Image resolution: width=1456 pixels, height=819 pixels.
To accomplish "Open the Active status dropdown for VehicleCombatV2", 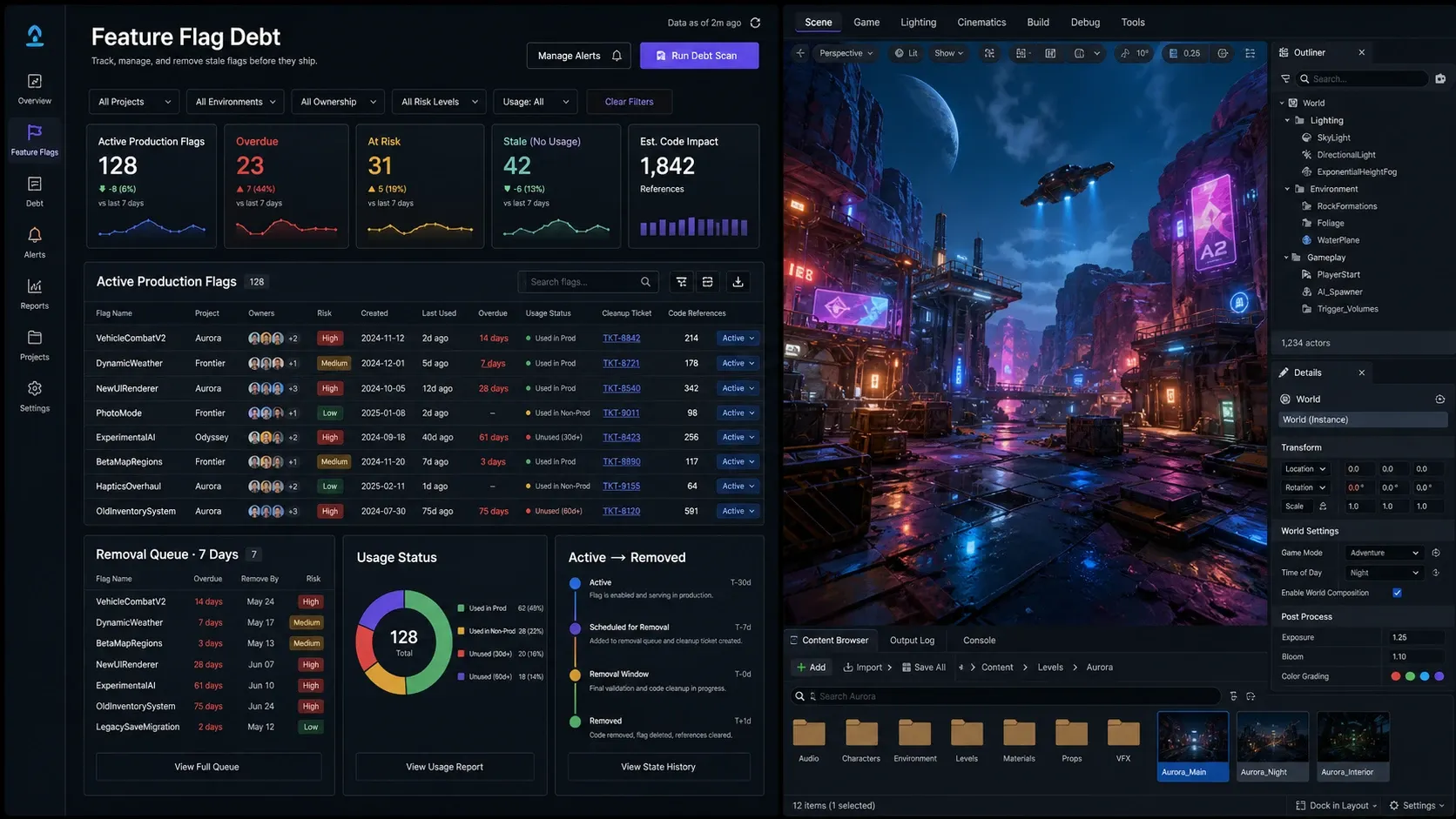I will (738, 339).
